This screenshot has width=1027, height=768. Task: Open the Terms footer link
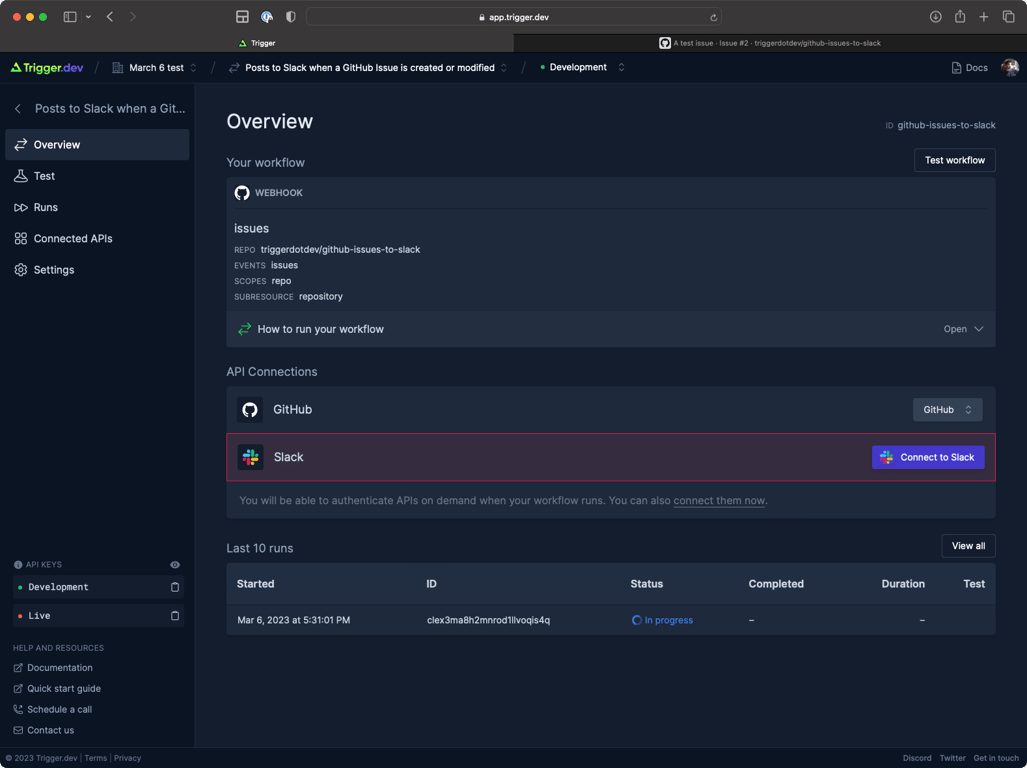(x=96, y=758)
